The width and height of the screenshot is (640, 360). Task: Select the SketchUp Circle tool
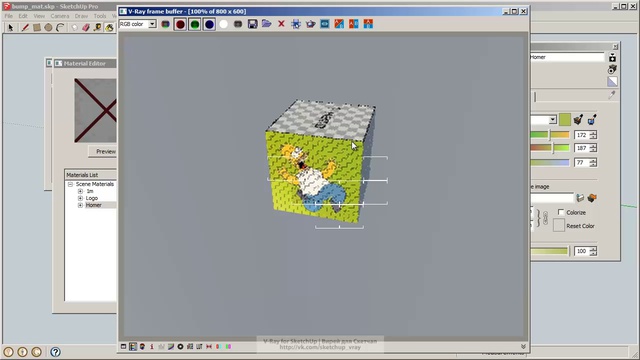48,27
